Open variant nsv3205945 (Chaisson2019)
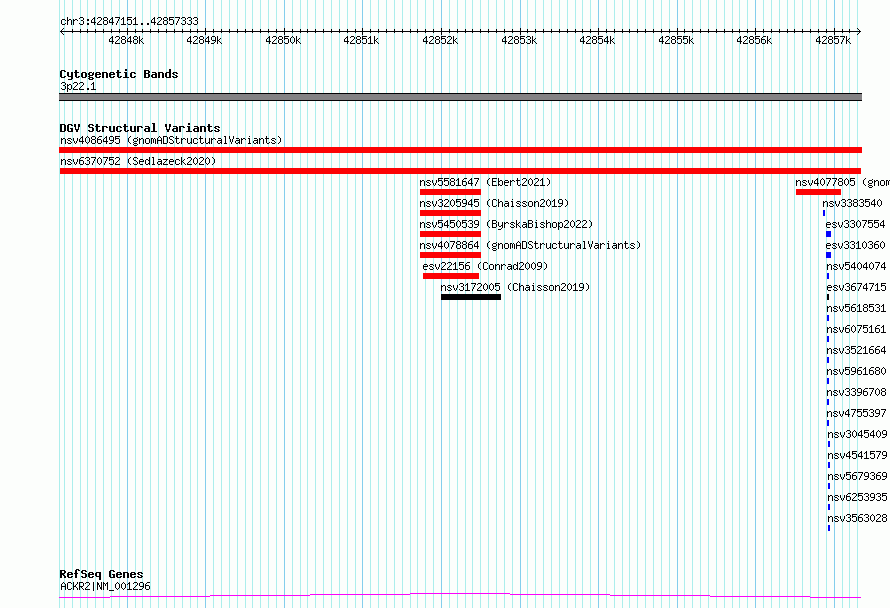Viewport: 890px width, 608px height. tap(494, 203)
